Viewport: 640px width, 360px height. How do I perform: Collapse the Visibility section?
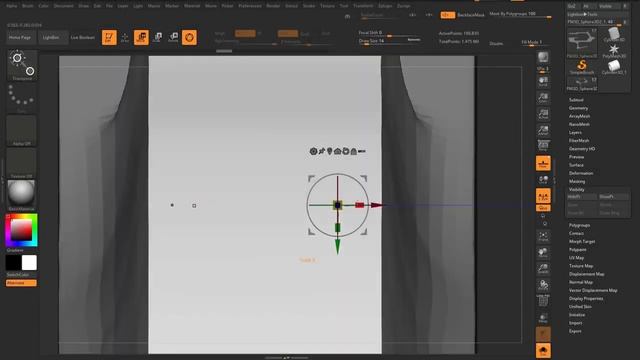pos(577,189)
